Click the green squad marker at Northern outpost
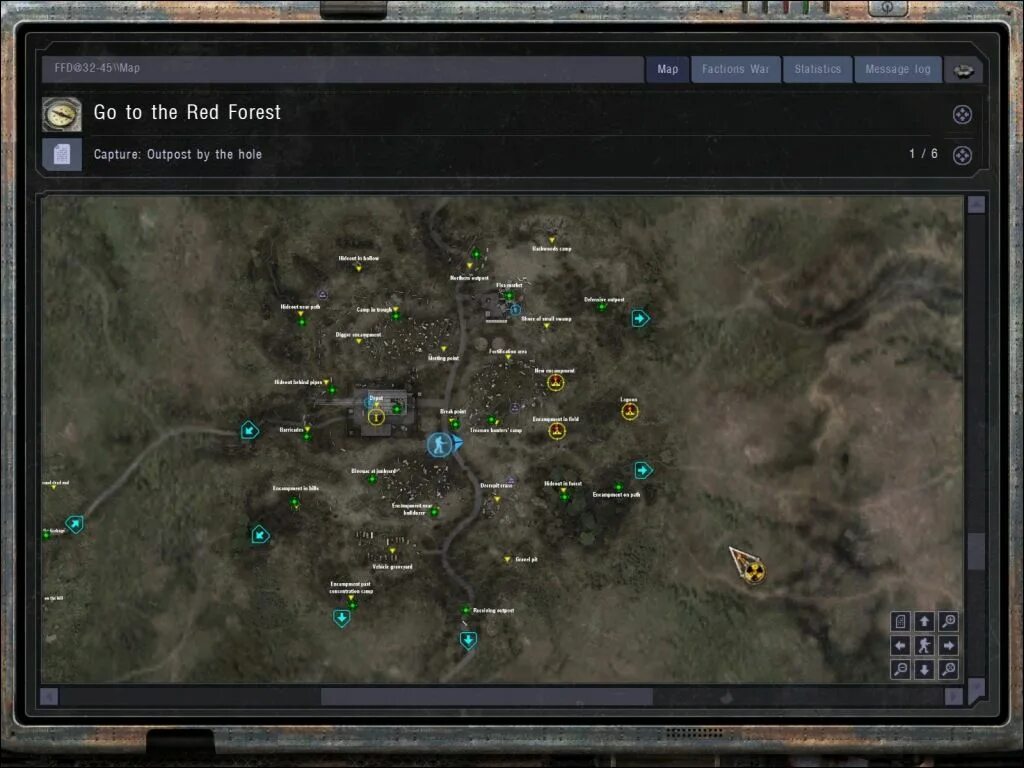The width and height of the screenshot is (1024, 768). pyautogui.click(x=476, y=253)
